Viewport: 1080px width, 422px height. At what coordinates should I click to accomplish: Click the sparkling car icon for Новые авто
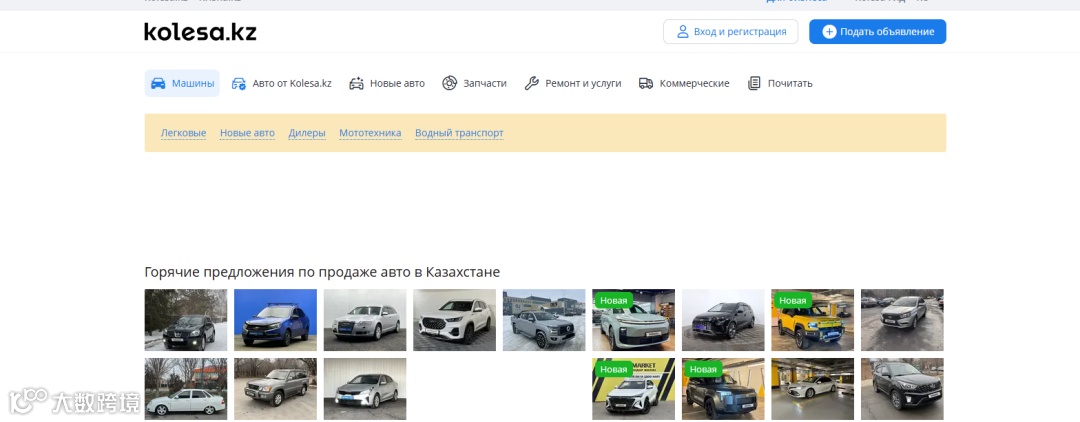click(x=356, y=83)
